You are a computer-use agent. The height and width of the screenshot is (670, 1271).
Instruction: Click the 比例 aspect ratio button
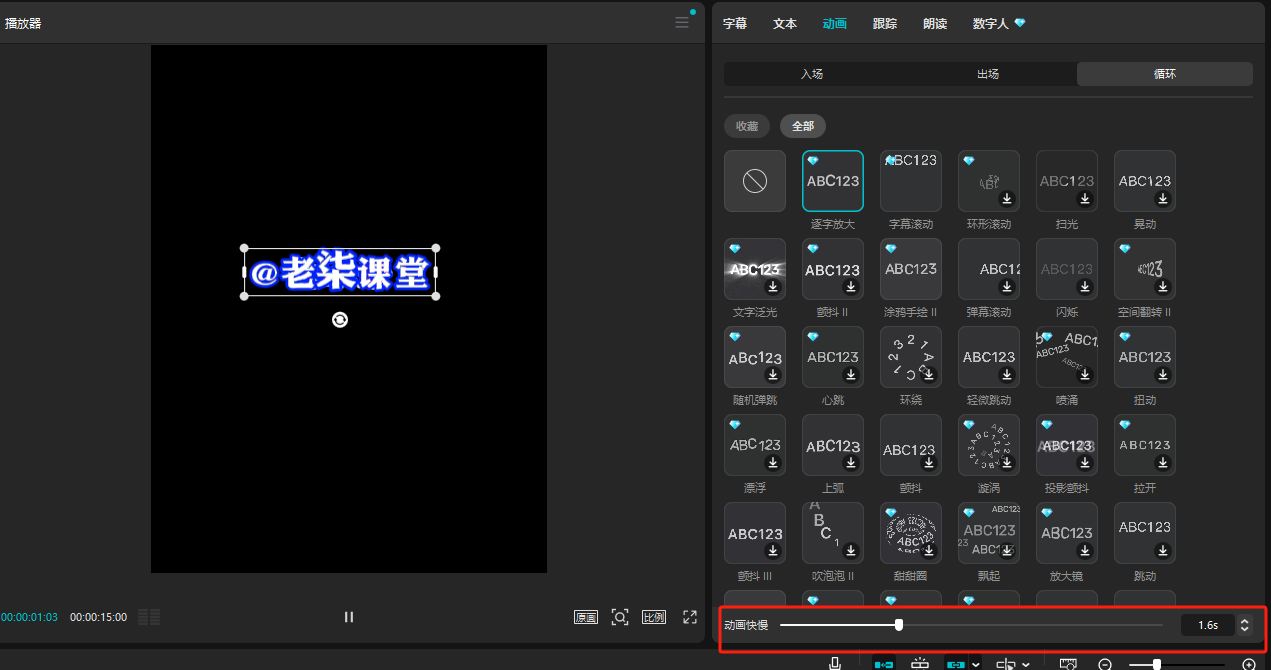(654, 617)
